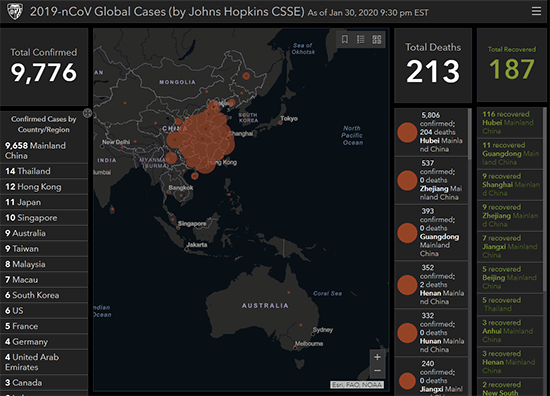Click Hubei 5,806 confirmed entry

[x=431, y=132]
